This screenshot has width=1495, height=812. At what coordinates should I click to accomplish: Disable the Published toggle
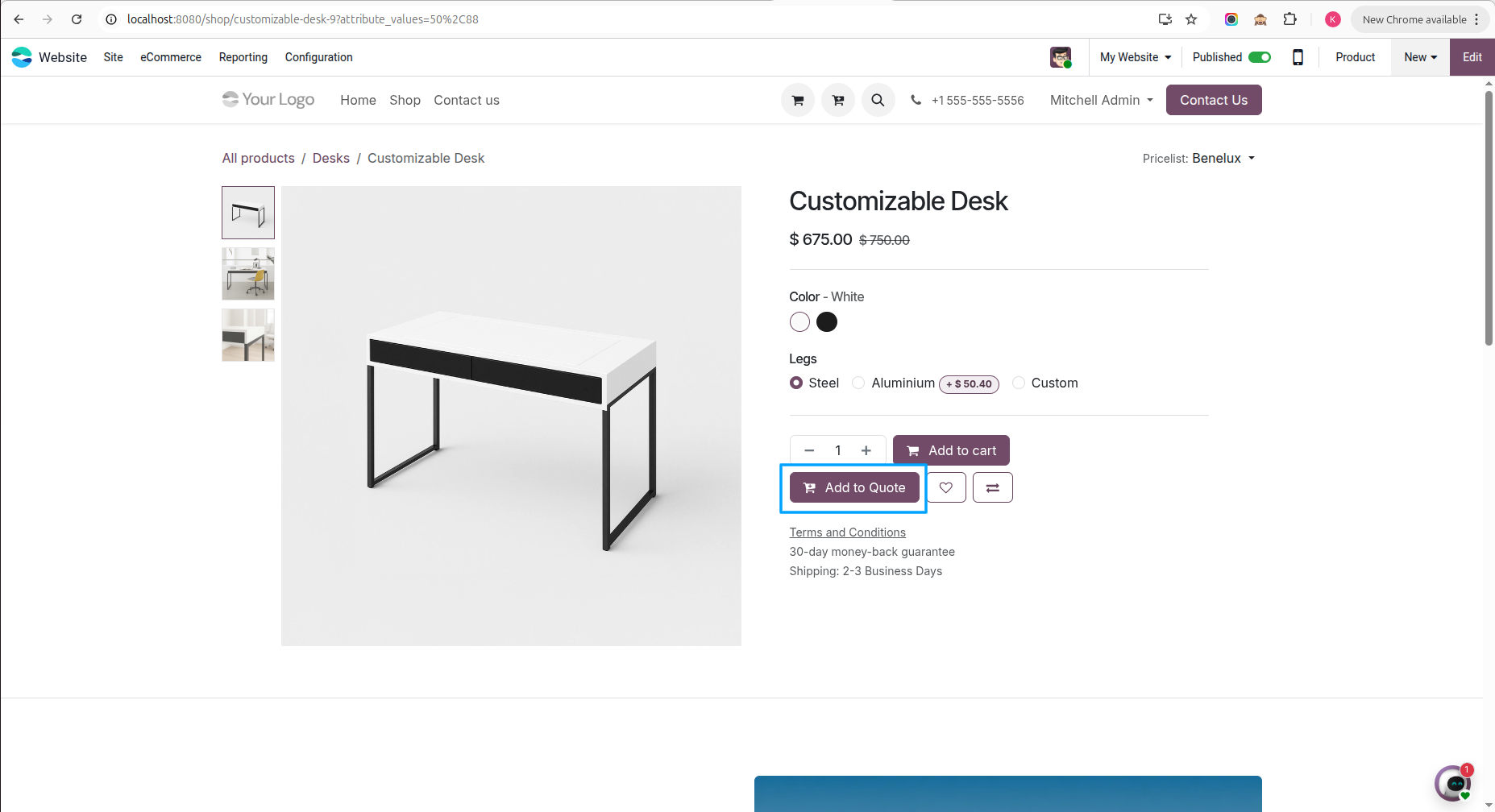pyautogui.click(x=1260, y=57)
